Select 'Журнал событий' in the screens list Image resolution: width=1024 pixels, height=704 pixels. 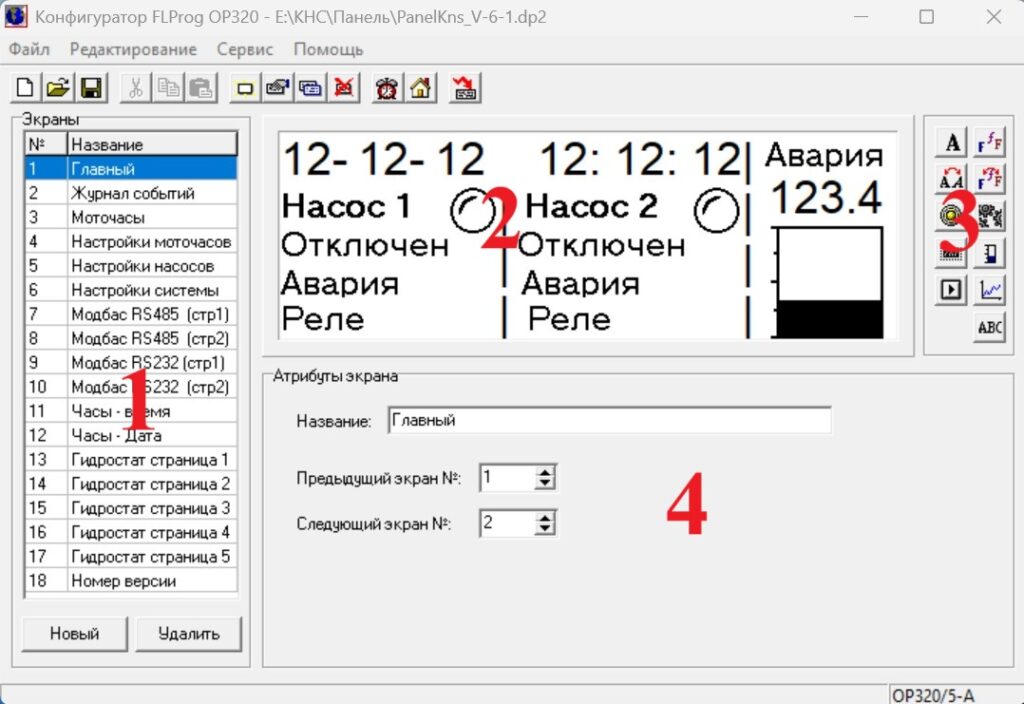tap(132, 193)
